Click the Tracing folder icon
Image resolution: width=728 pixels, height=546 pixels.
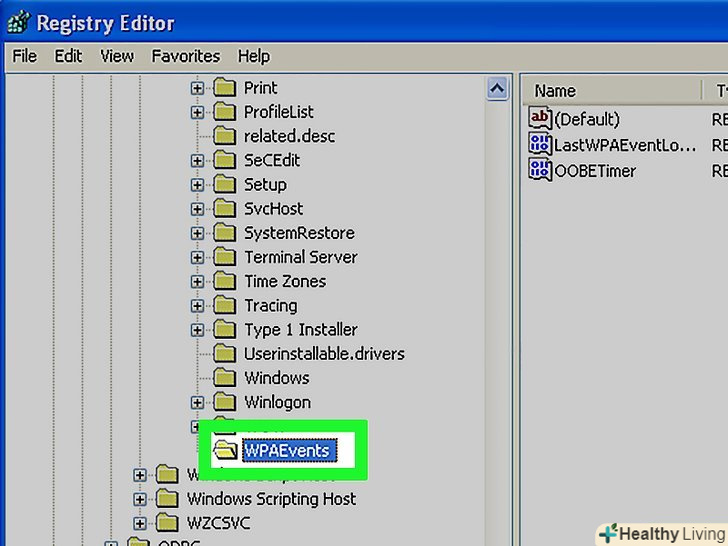click(225, 305)
